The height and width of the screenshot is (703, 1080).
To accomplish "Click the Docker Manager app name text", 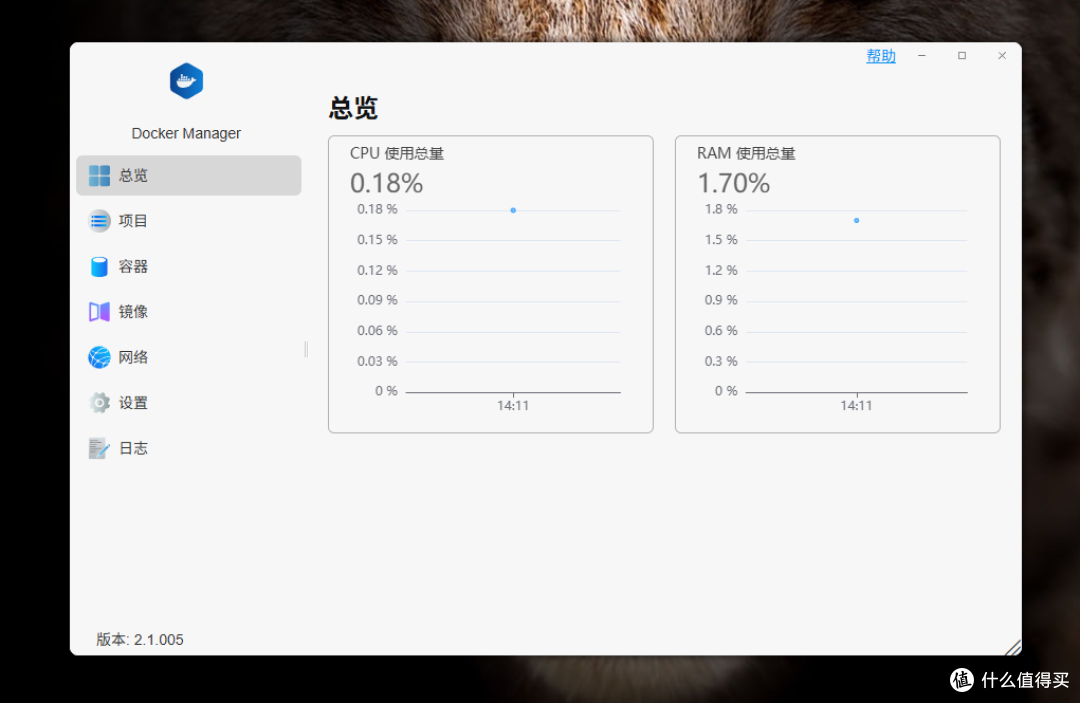I will [186, 134].
